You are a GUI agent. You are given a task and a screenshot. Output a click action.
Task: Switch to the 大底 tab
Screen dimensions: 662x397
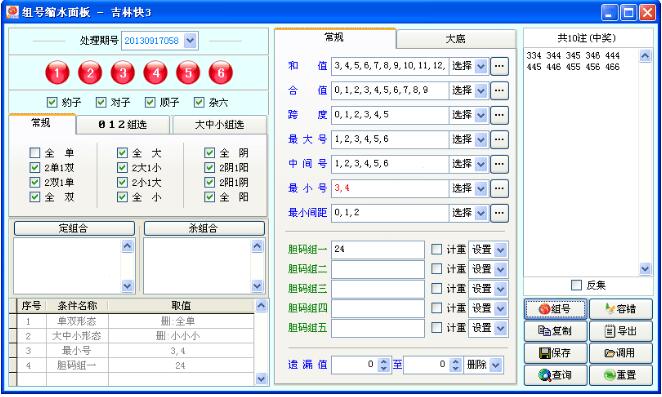456,39
